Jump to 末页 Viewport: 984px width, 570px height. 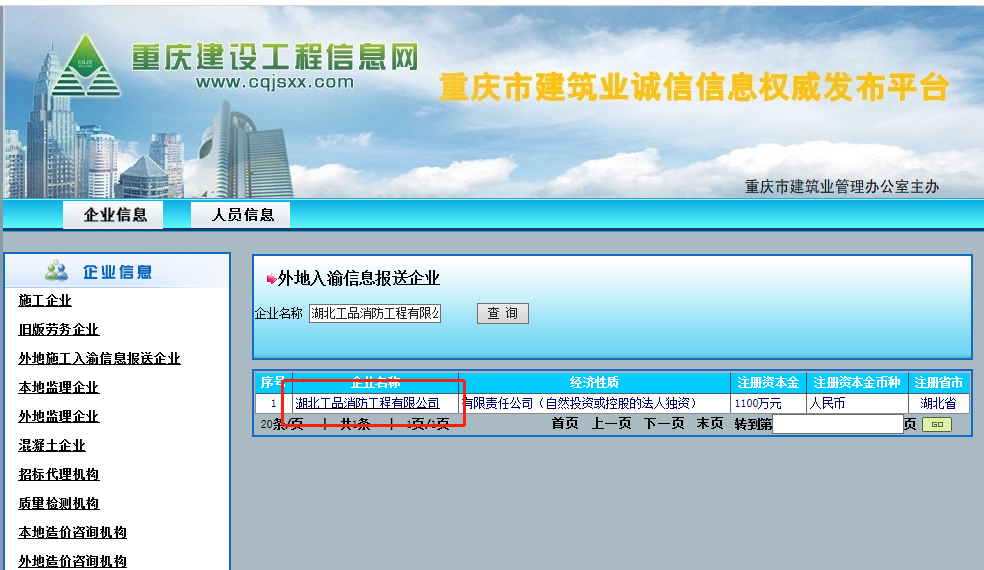710,424
